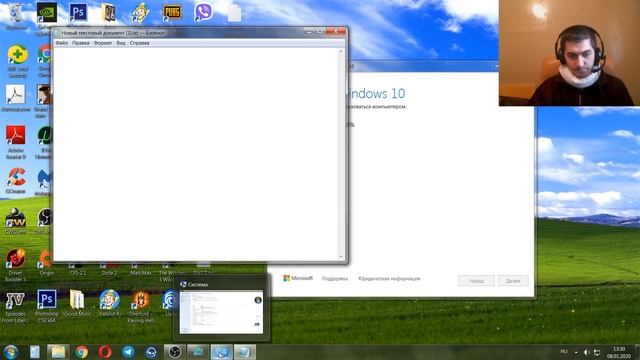
Task: Open the Windows Start menu orb
Action: 11,352
